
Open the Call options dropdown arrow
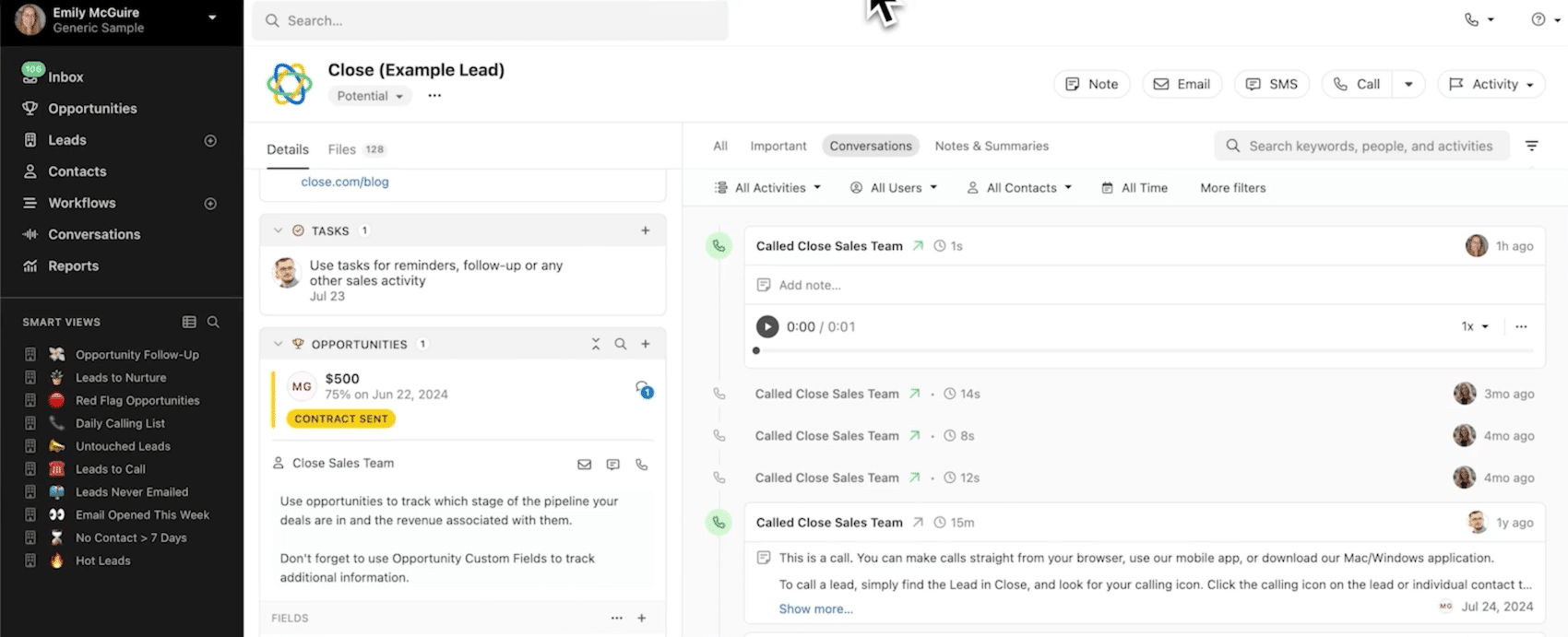[1408, 84]
